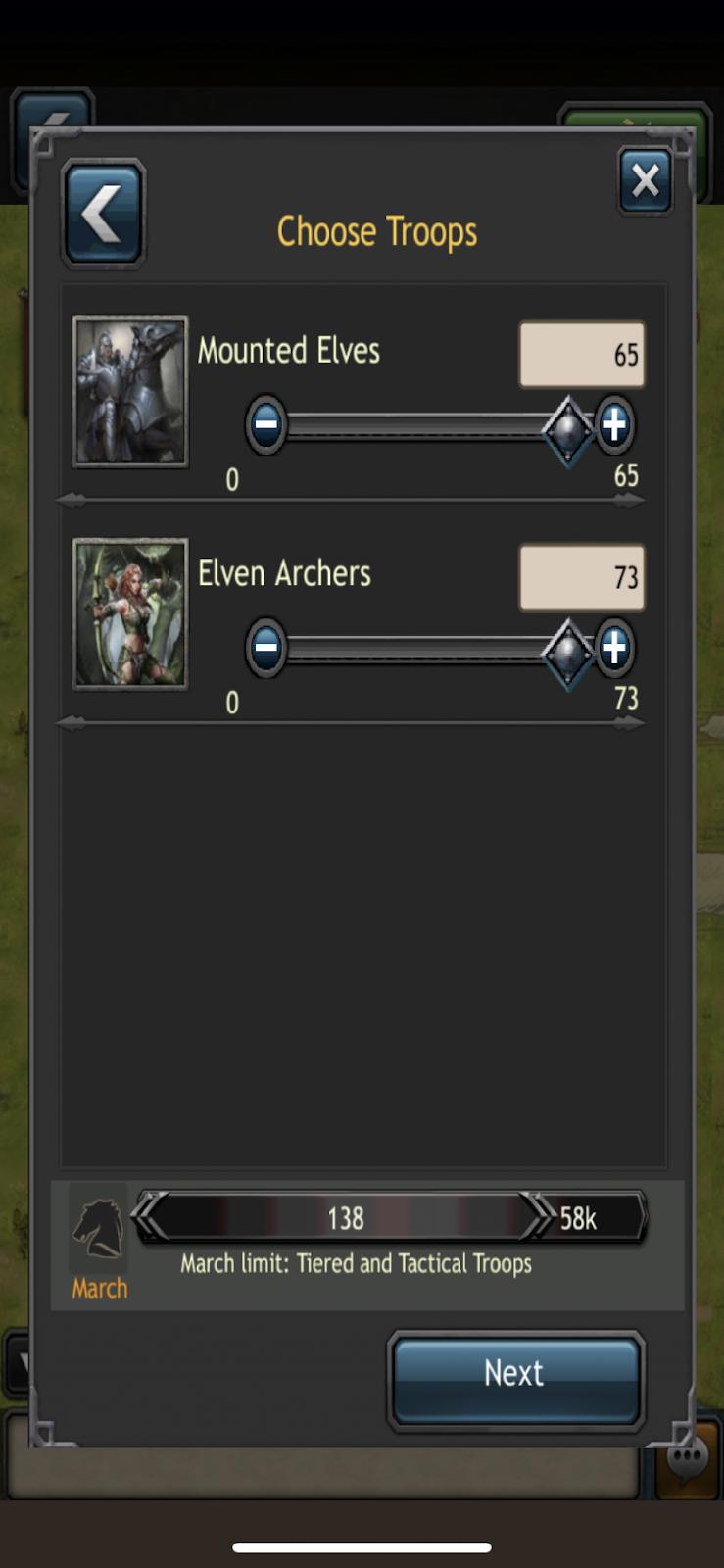Tap the march capacity bar showing 138

[344, 1217]
